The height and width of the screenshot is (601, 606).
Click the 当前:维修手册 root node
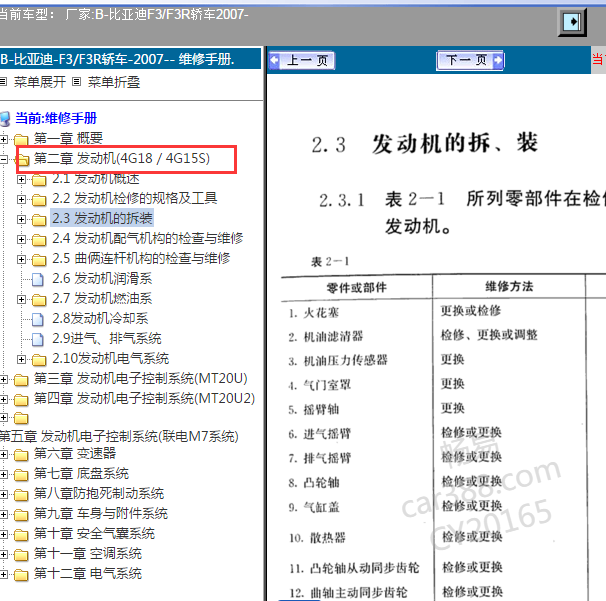(x=56, y=118)
